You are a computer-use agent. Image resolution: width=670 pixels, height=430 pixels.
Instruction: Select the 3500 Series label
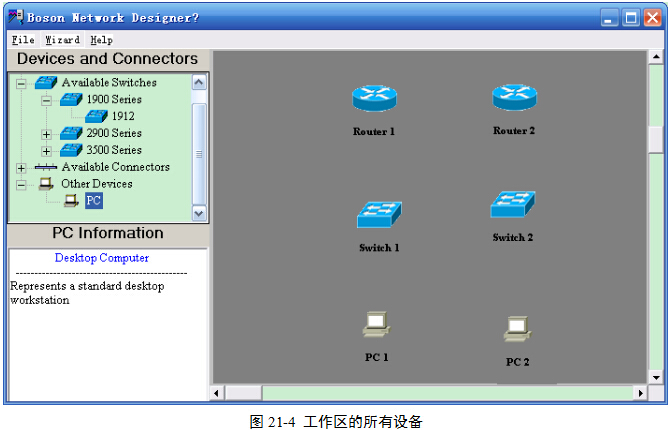(114, 150)
